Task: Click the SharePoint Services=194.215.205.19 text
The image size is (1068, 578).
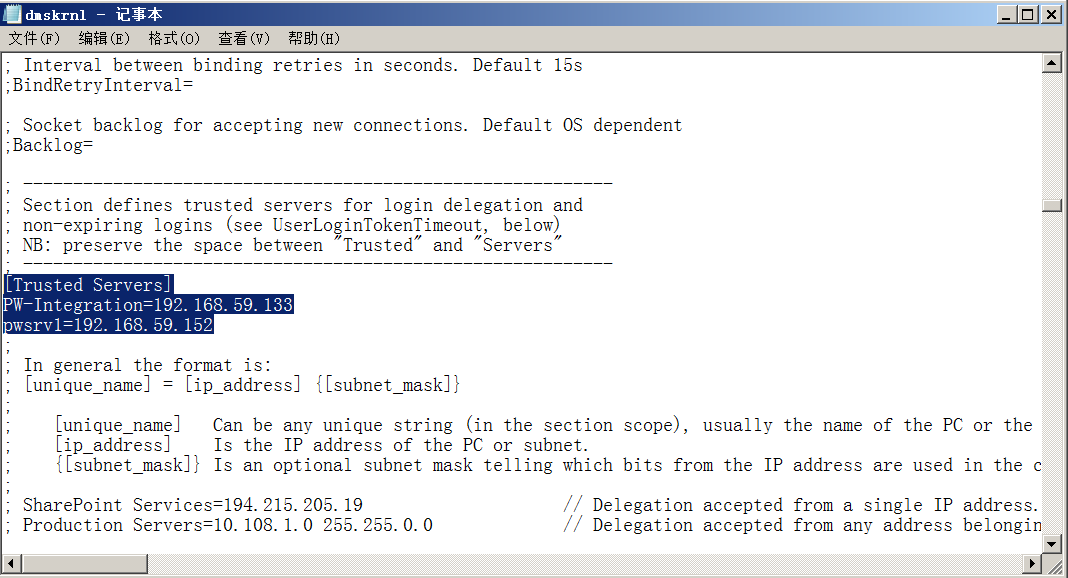Action: (193, 505)
